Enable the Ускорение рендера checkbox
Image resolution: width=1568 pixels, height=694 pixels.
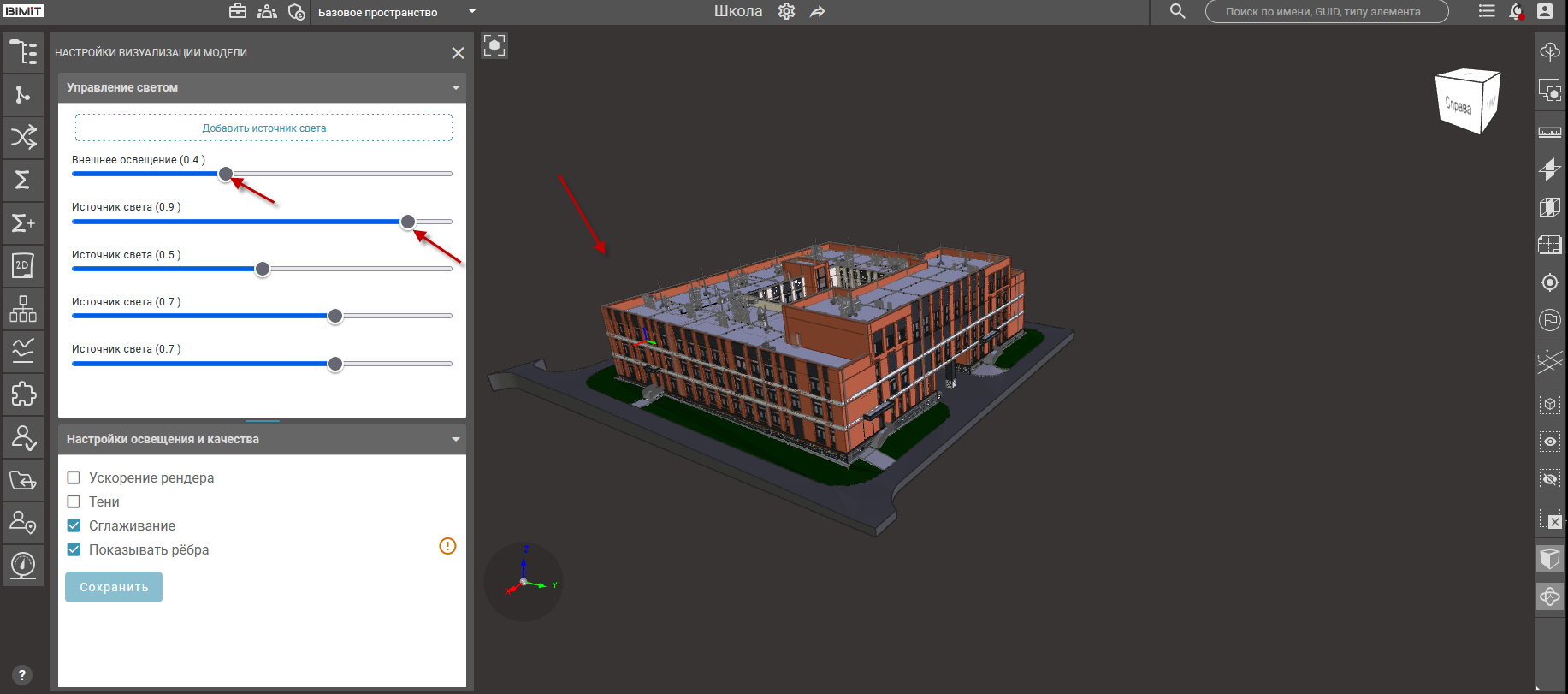coord(74,477)
